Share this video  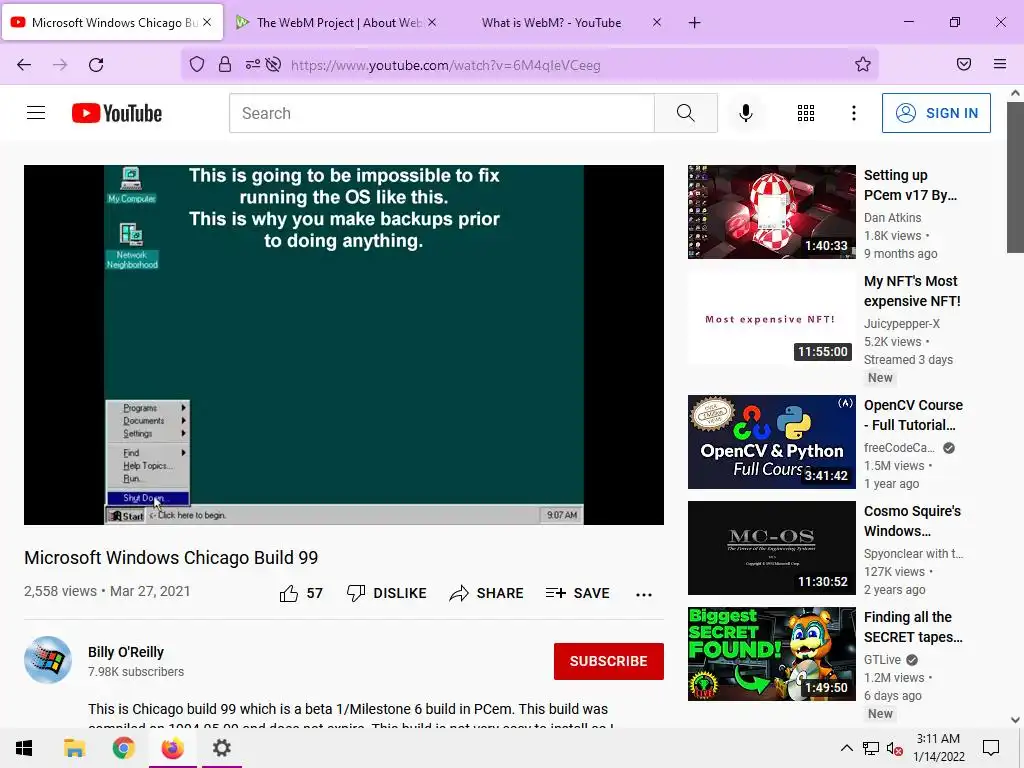[x=487, y=593]
